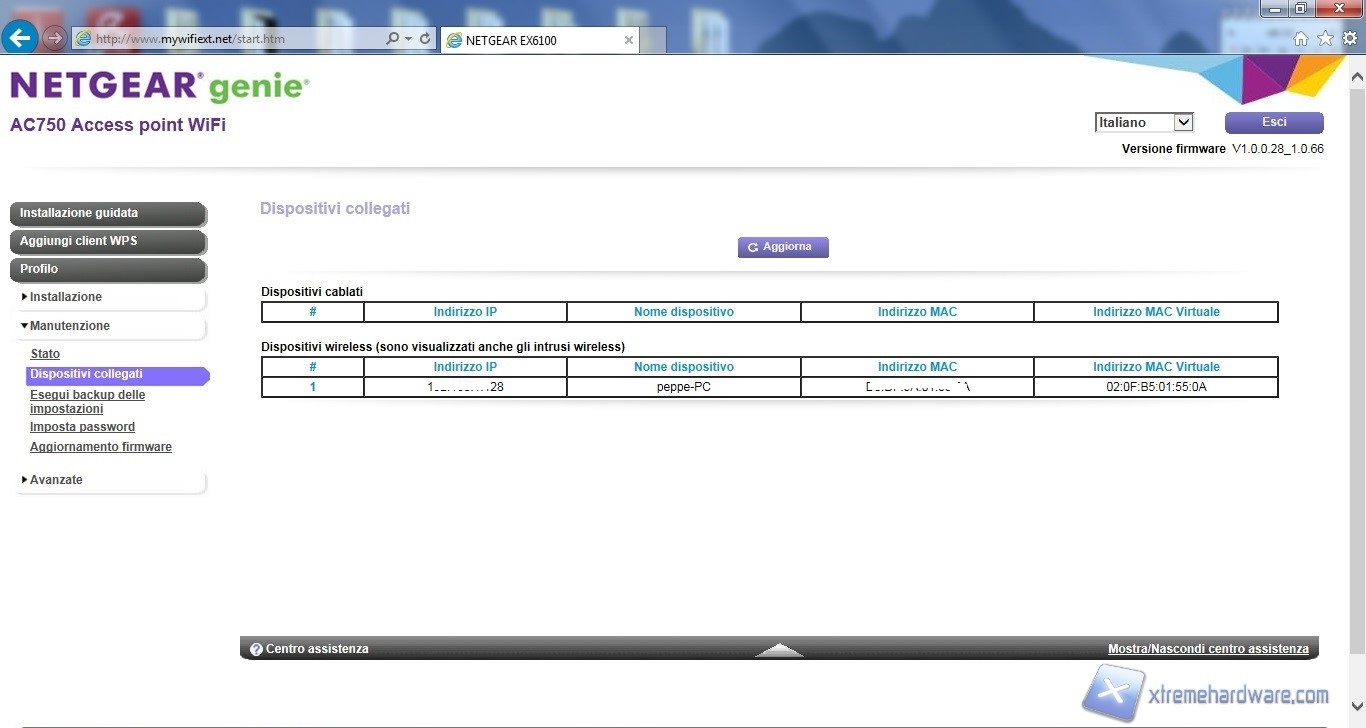Click the Aggiorna refresh button
Viewport: 1366px width, 728px height.
tap(783, 247)
